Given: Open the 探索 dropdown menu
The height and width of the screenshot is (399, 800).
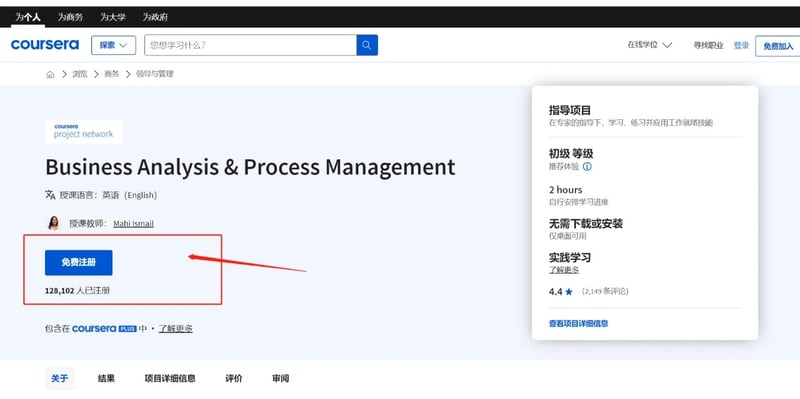Looking at the screenshot, I should click(113, 45).
